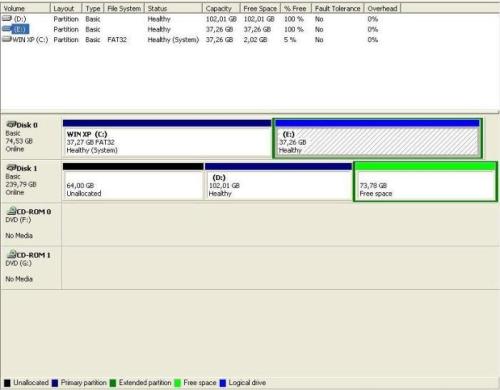
Task: Sort by the Type column header
Action: tap(93, 8)
